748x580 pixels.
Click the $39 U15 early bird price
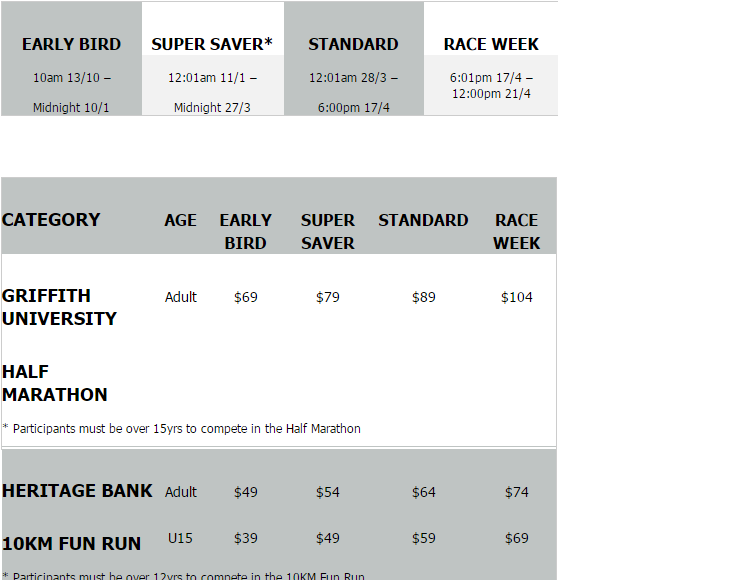coord(246,539)
